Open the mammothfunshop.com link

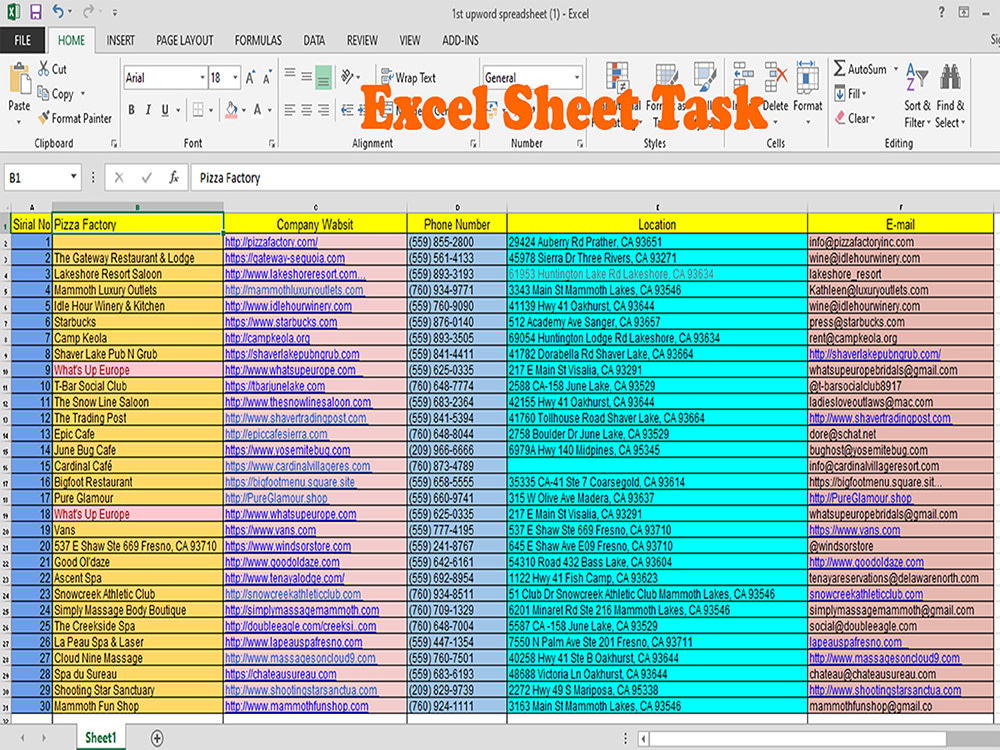tap(297, 706)
